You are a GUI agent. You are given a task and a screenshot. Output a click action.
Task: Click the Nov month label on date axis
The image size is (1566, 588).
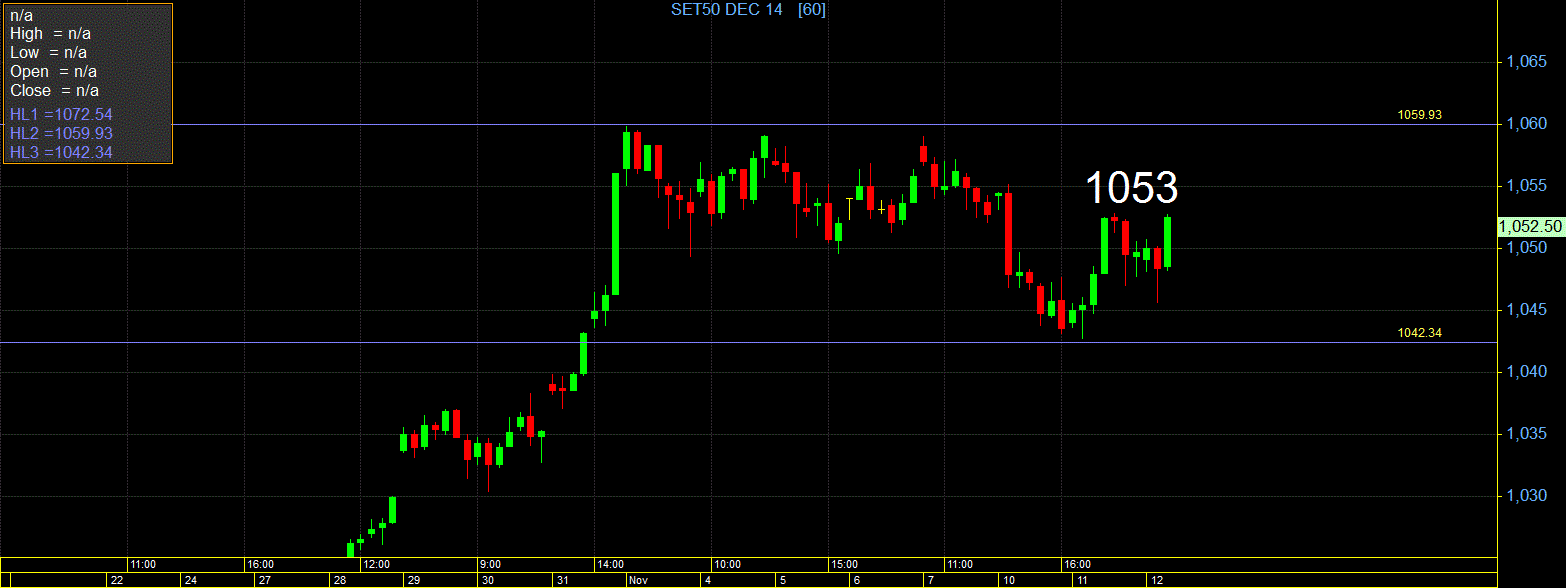pyautogui.click(x=638, y=580)
